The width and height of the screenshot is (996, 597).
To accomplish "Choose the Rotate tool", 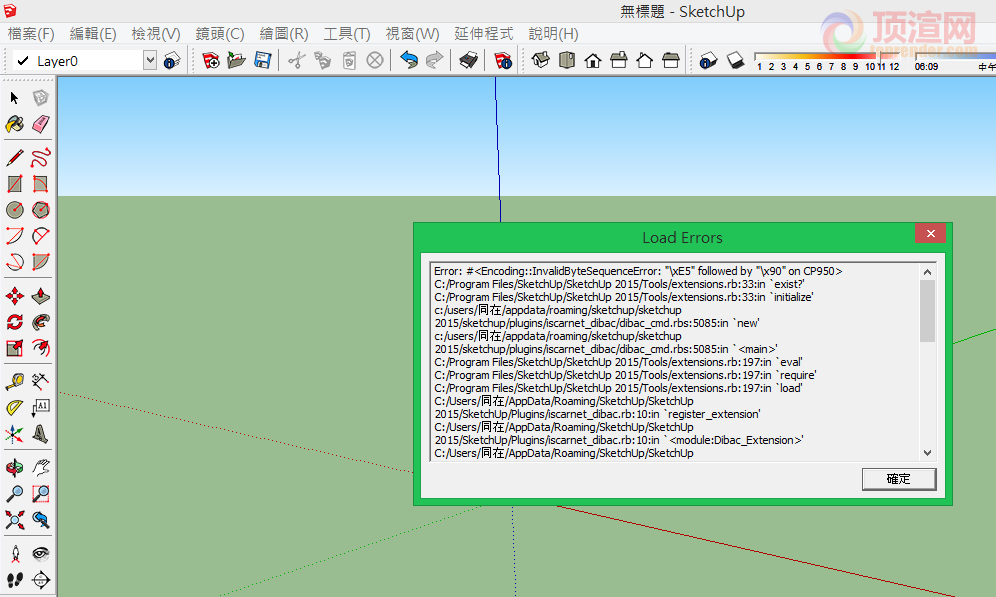I will (15, 322).
